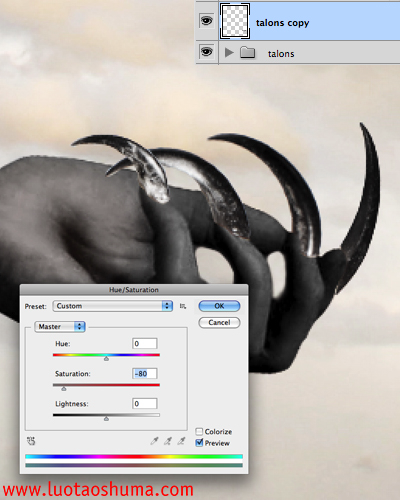Open the preset options menu icon

[183, 306]
